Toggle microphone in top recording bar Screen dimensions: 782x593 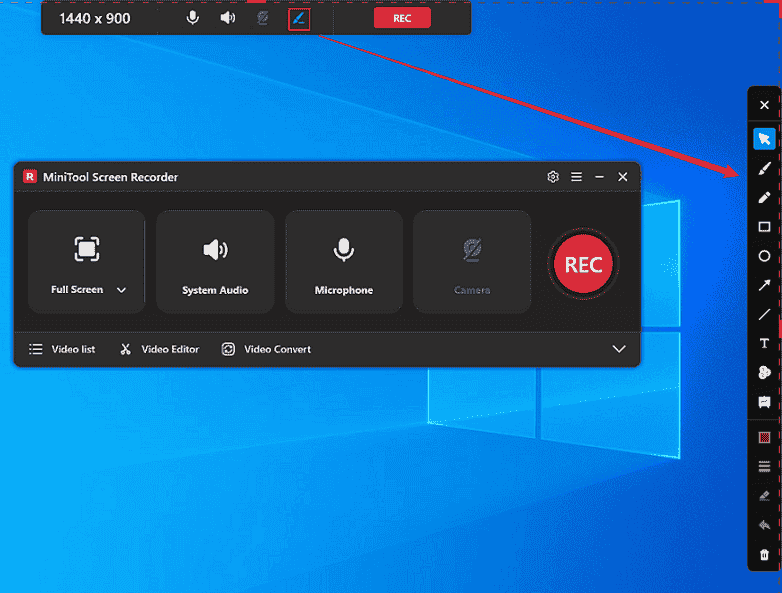tap(193, 18)
